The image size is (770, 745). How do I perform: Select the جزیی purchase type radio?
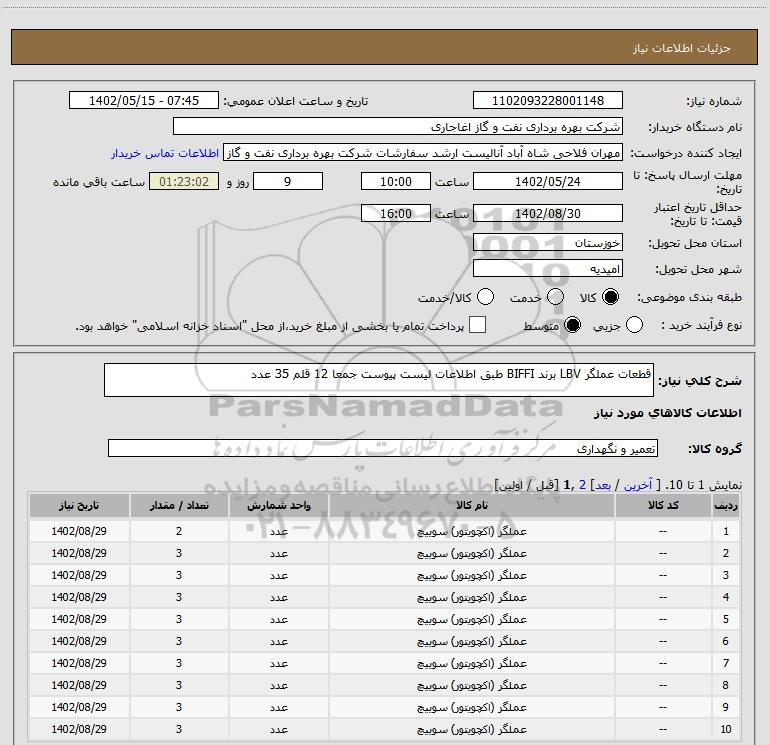[634, 325]
